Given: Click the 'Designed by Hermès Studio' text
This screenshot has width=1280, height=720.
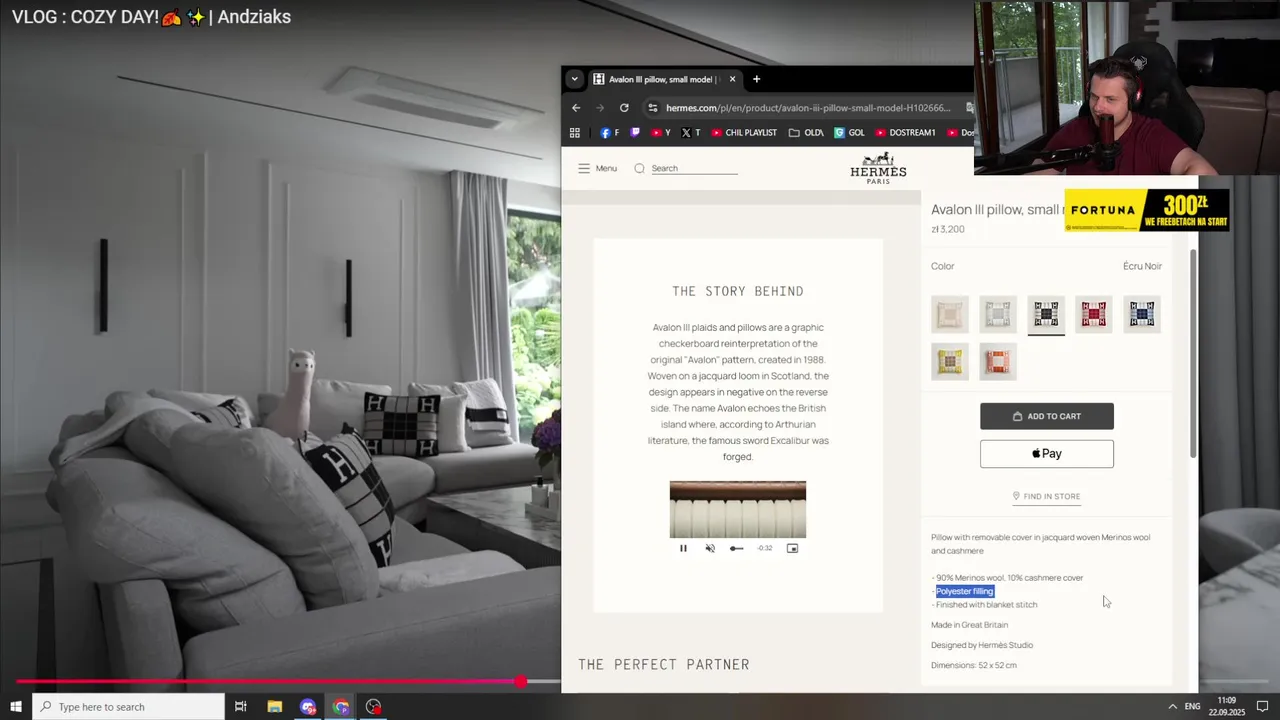Looking at the screenshot, I should point(982,645).
